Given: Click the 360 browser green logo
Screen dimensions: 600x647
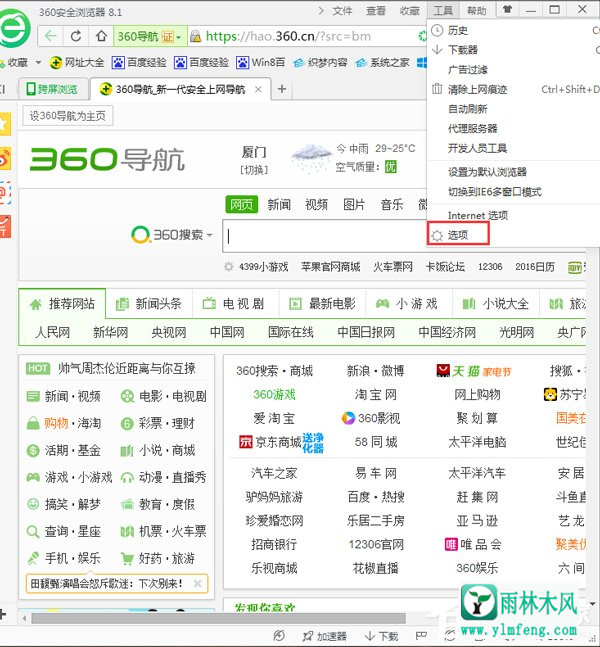Looking at the screenshot, I should tap(13, 28).
